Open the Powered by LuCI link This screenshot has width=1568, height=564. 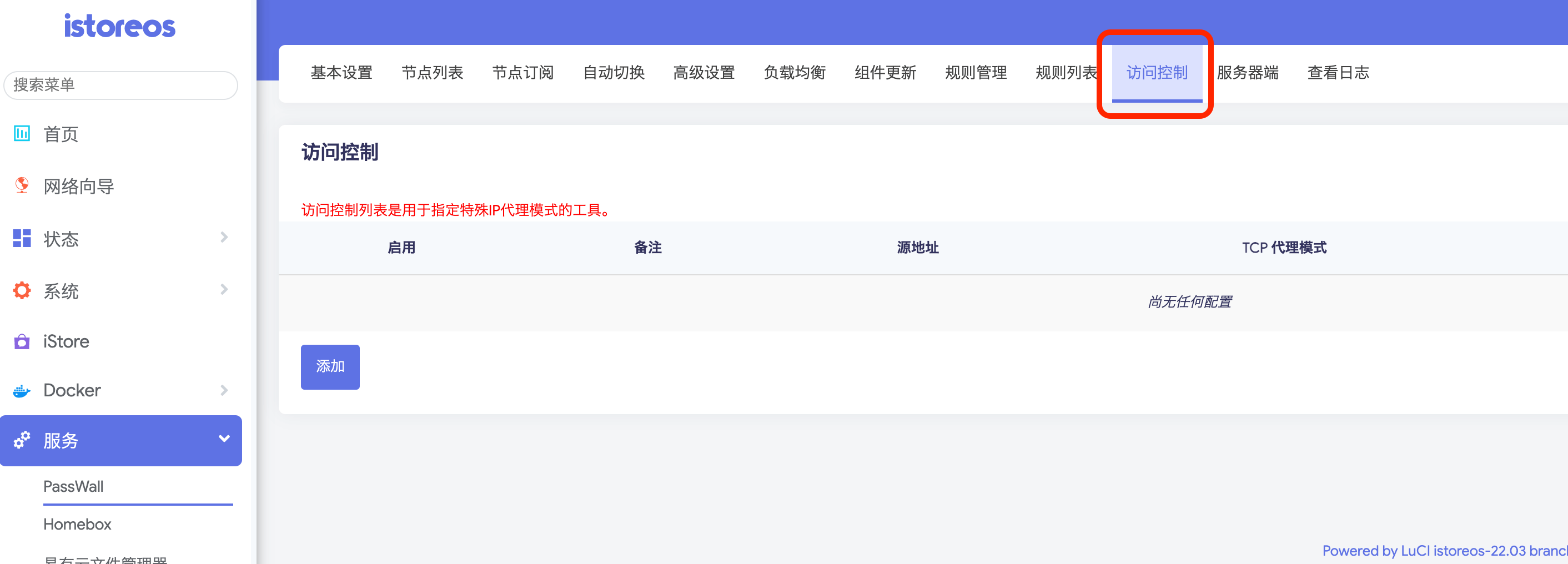tap(1444, 551)
